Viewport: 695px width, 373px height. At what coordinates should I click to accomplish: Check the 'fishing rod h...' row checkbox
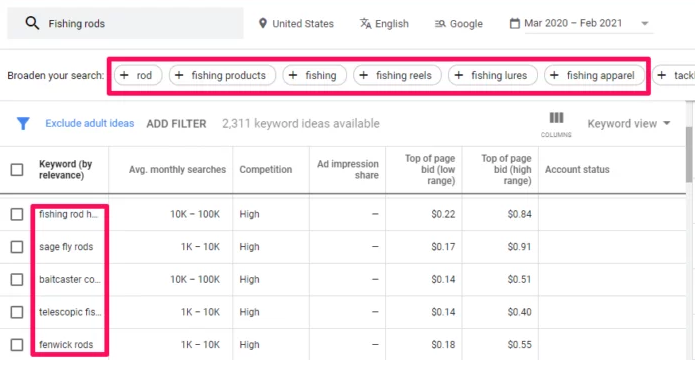coord(17,214)
